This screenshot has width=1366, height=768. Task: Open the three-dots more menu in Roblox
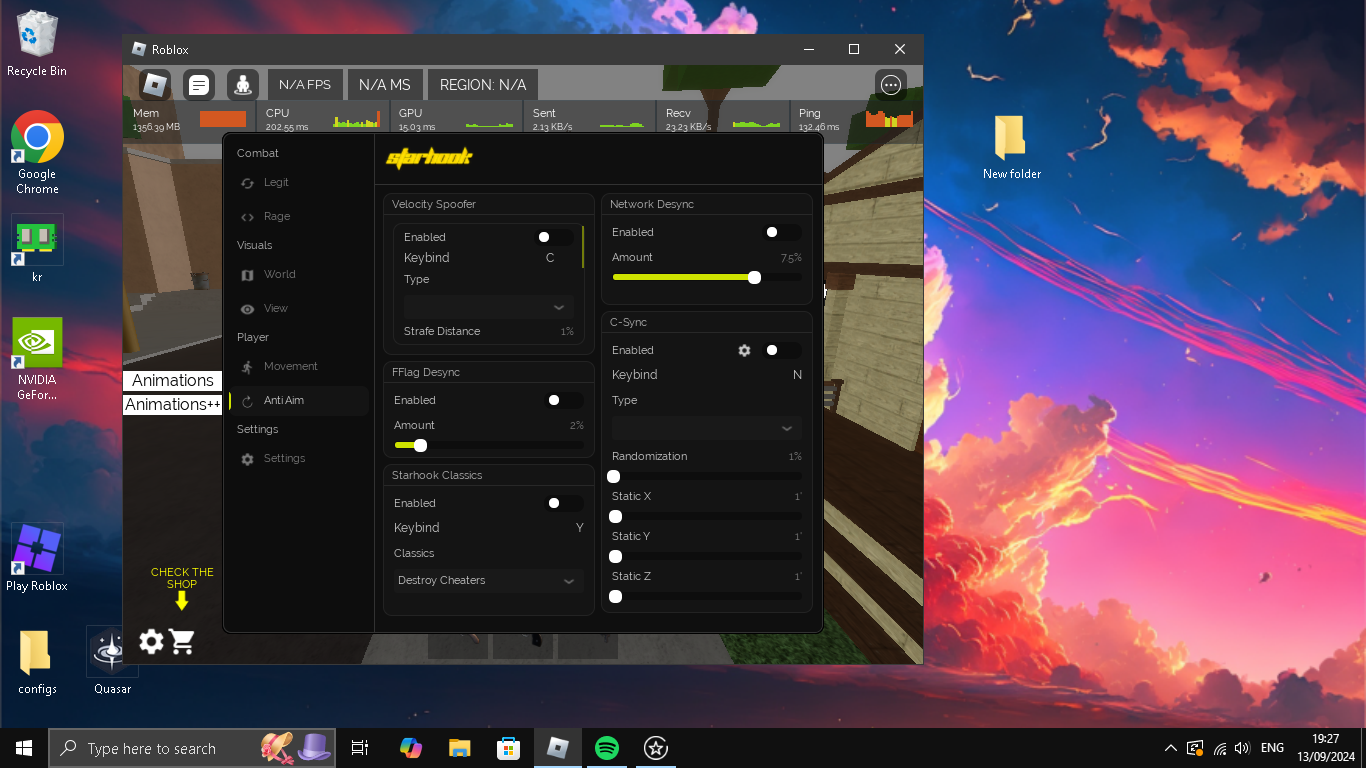click(x=891, y=85)
